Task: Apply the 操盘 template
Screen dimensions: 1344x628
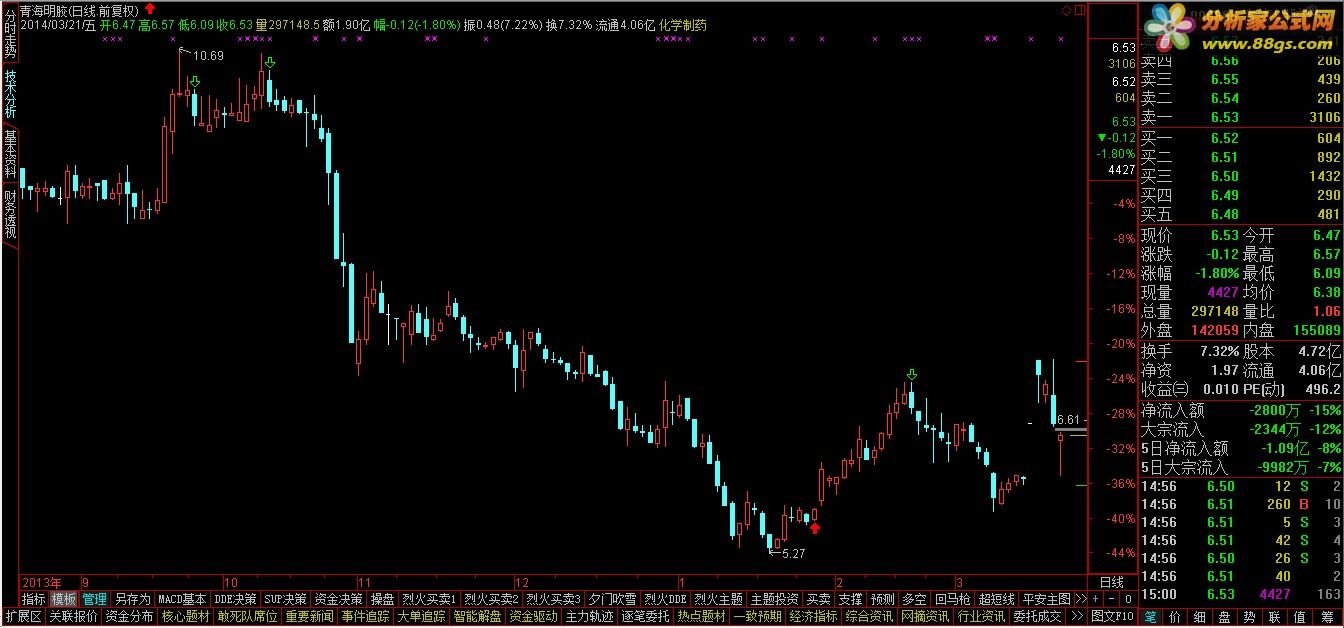Action: (382, 599)
